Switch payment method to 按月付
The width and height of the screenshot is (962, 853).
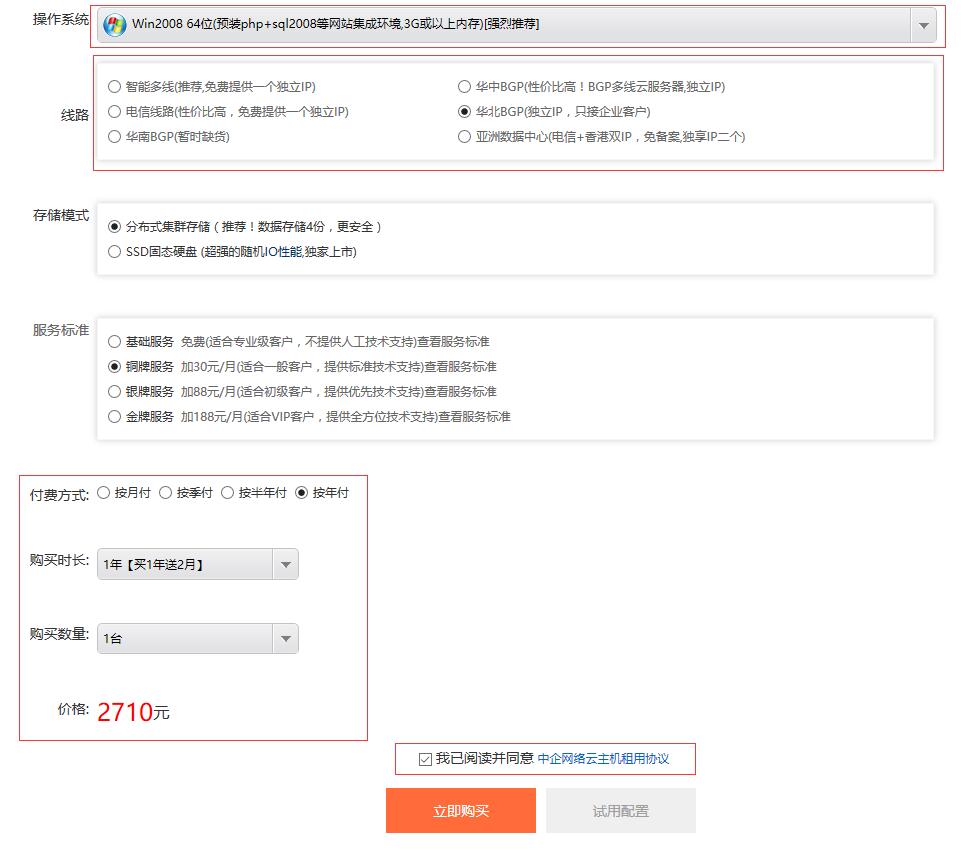[104, 493]
